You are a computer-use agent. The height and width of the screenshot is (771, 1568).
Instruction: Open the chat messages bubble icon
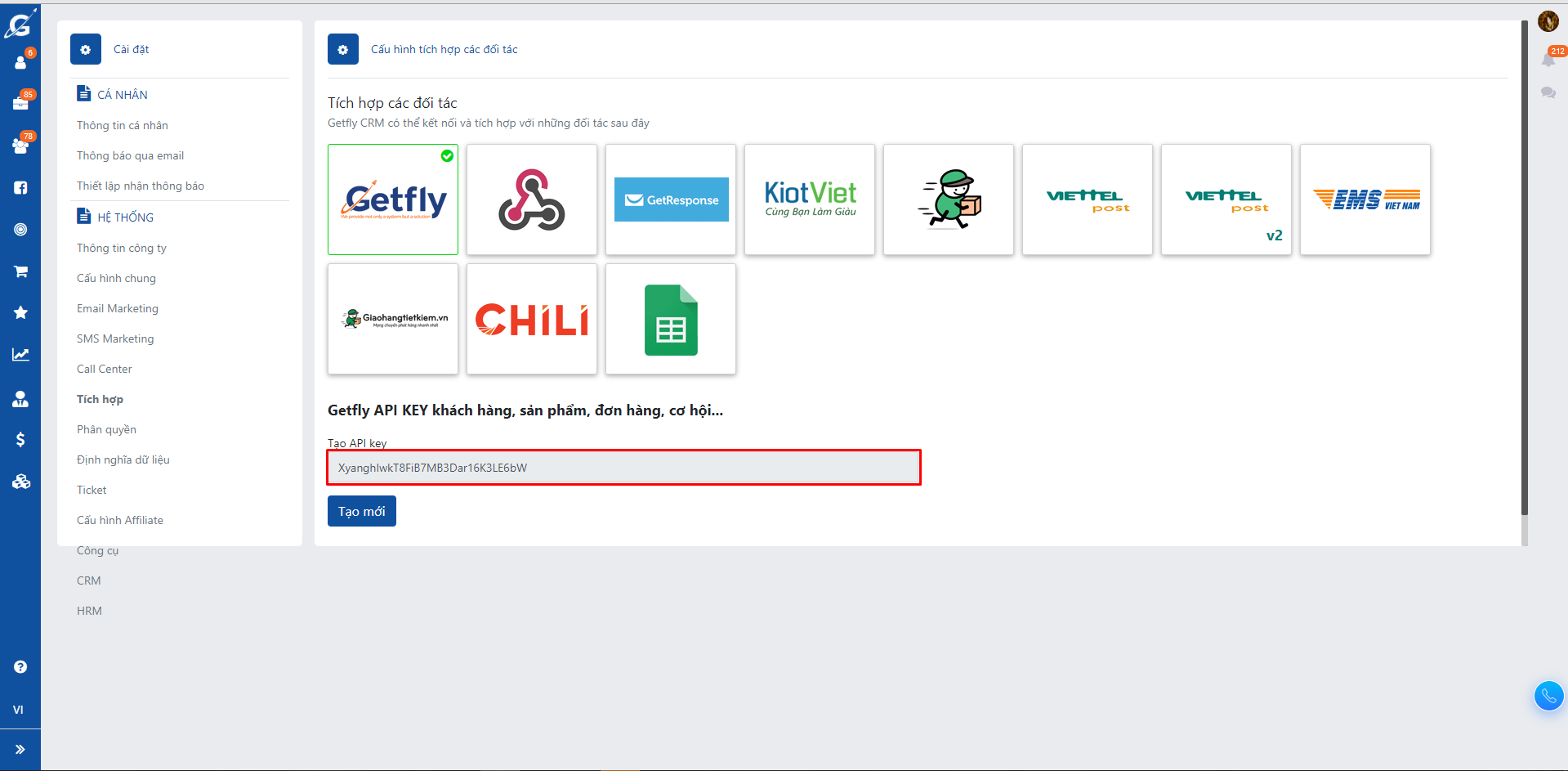[1548, 92]
